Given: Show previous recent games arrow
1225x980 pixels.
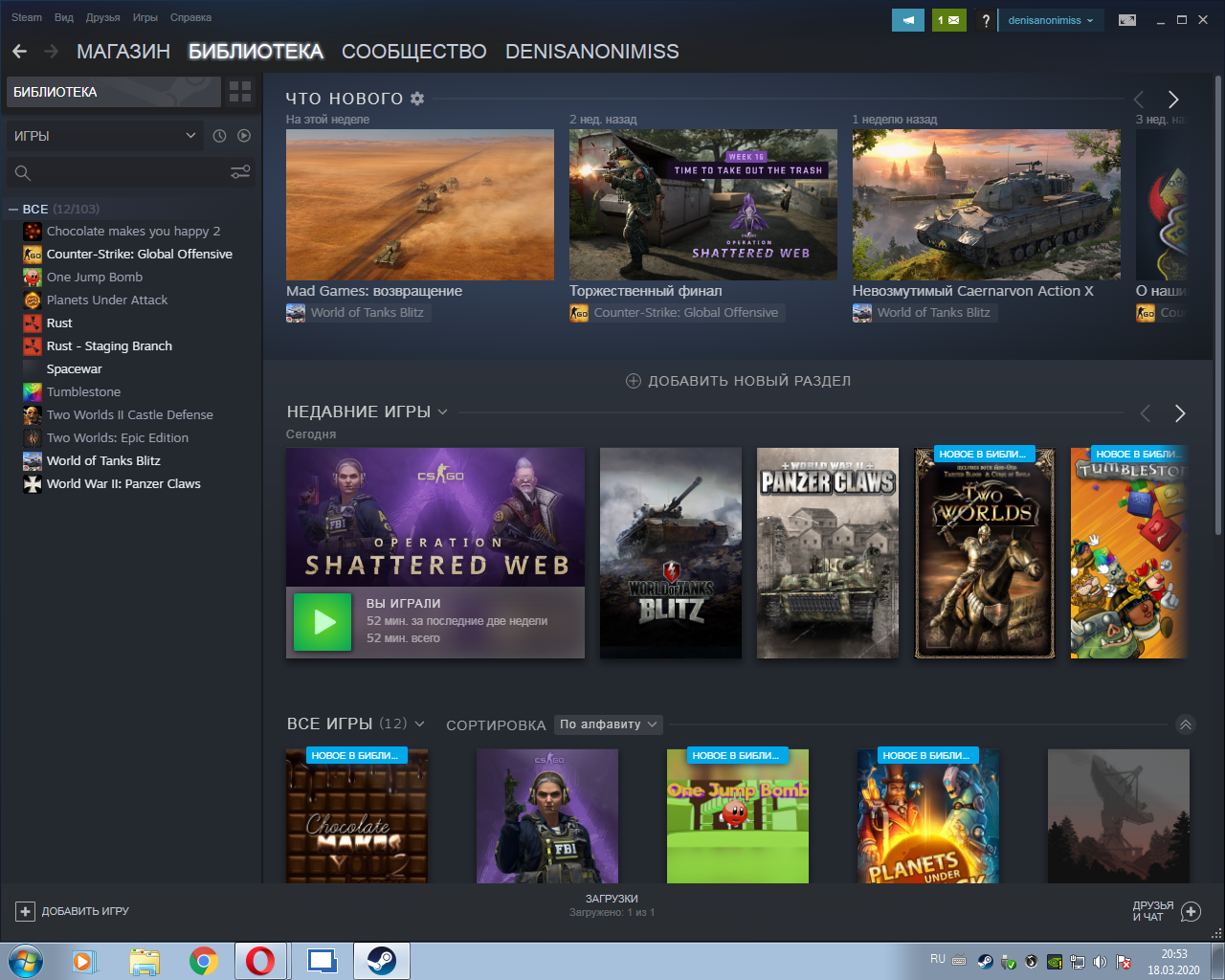Looking at the screenshot, I should point(1146,413).
